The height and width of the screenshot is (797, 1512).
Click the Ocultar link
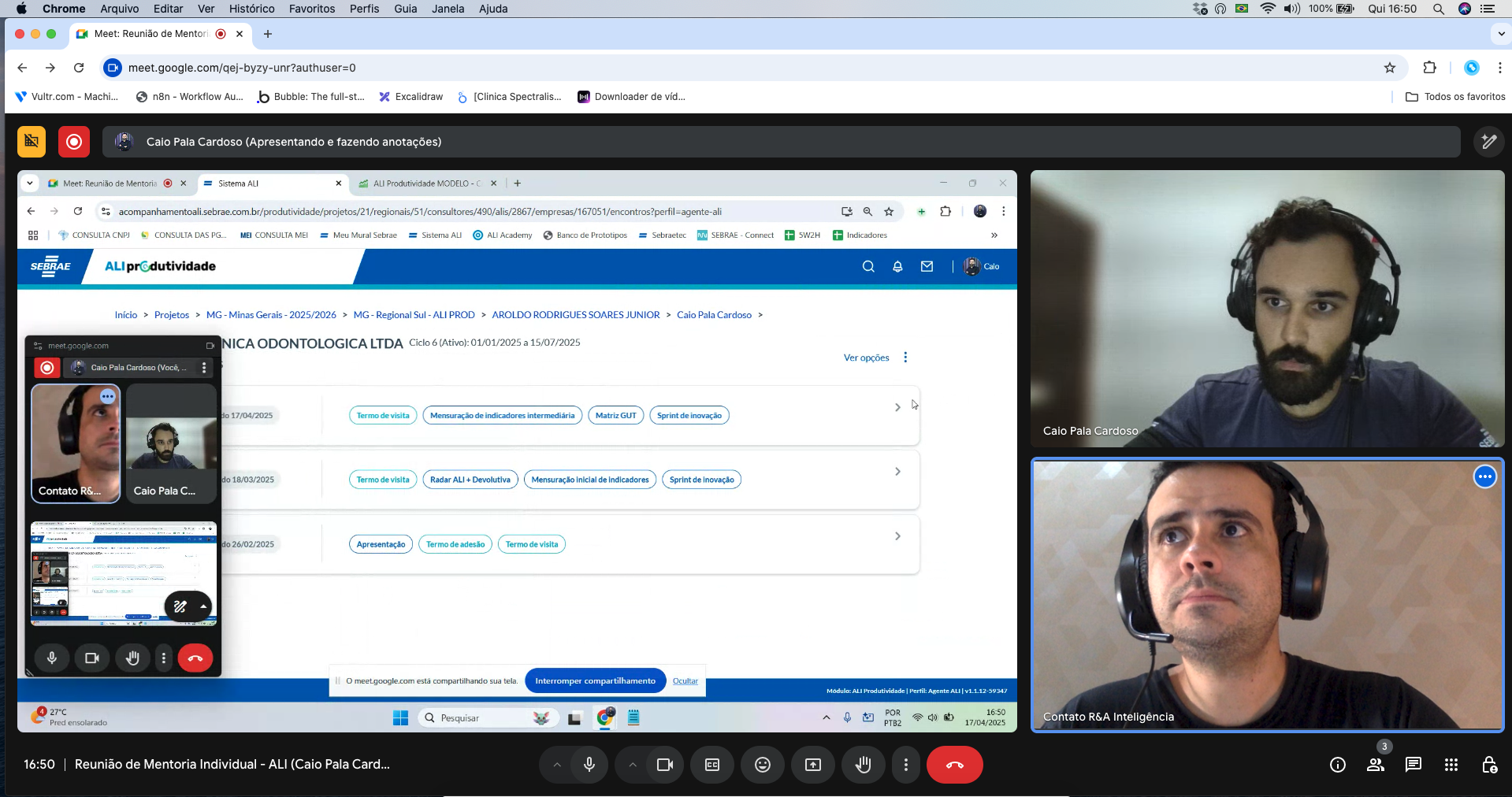click(685, 681)
